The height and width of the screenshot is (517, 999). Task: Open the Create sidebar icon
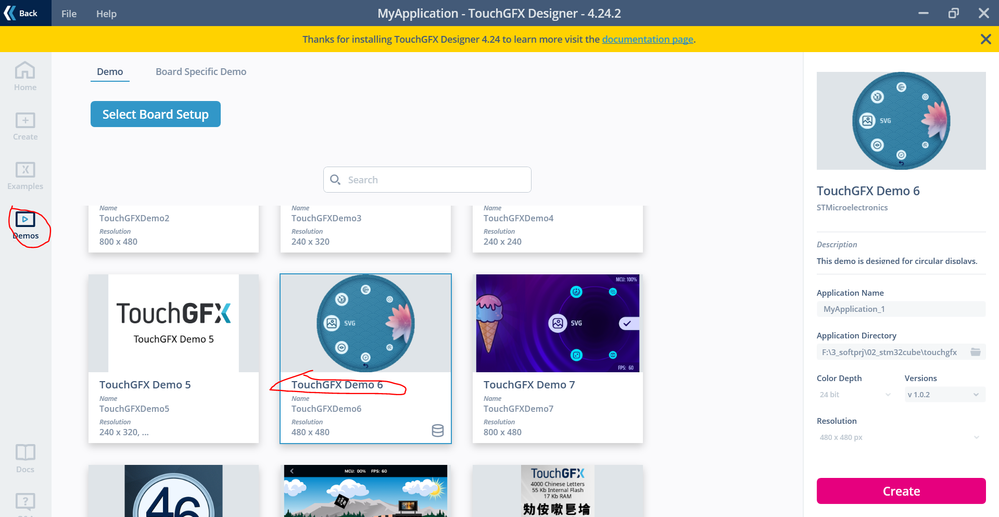point(25,126)
